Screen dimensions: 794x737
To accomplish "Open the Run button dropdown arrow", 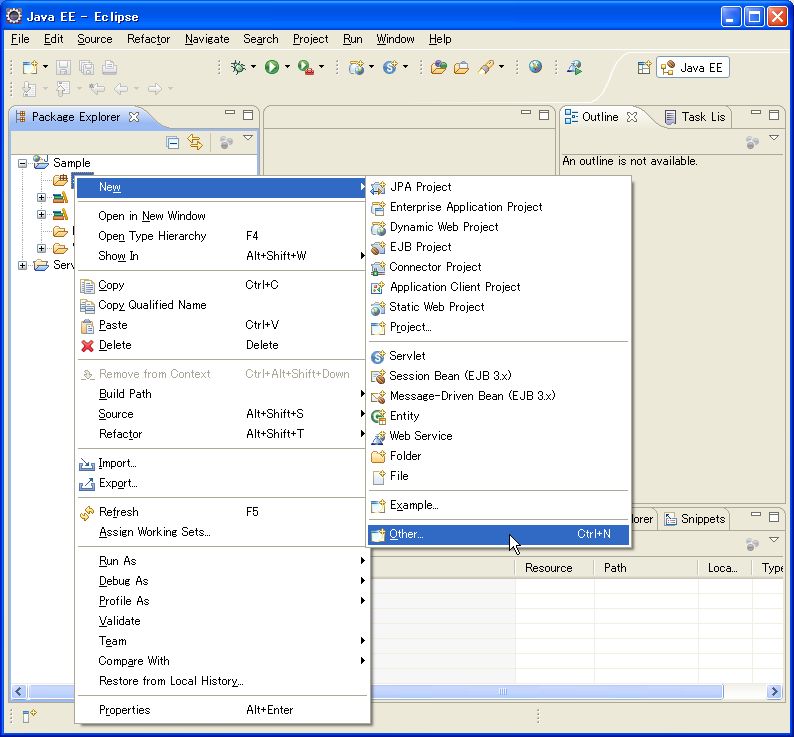I will [x=287, y=68].
